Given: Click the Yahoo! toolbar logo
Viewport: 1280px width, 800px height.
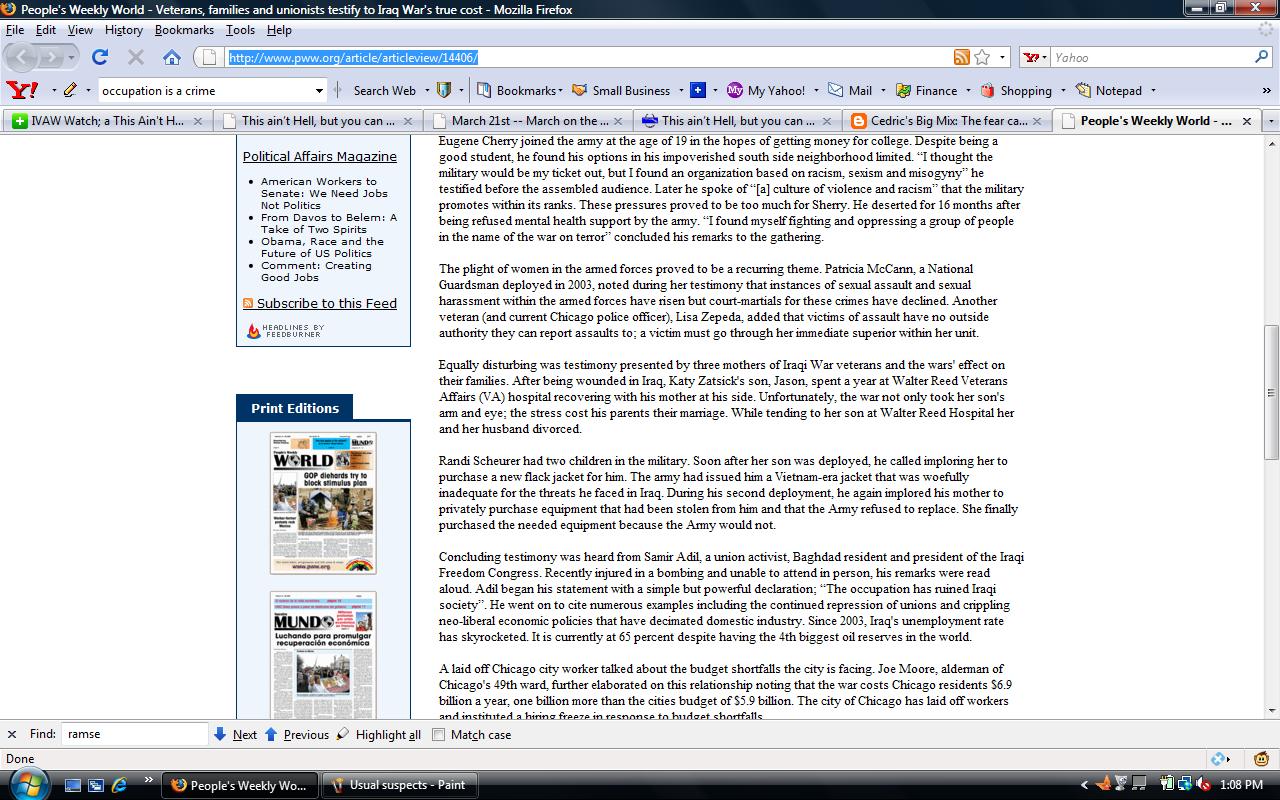Looking at the screenshot, I should (22, 90).
